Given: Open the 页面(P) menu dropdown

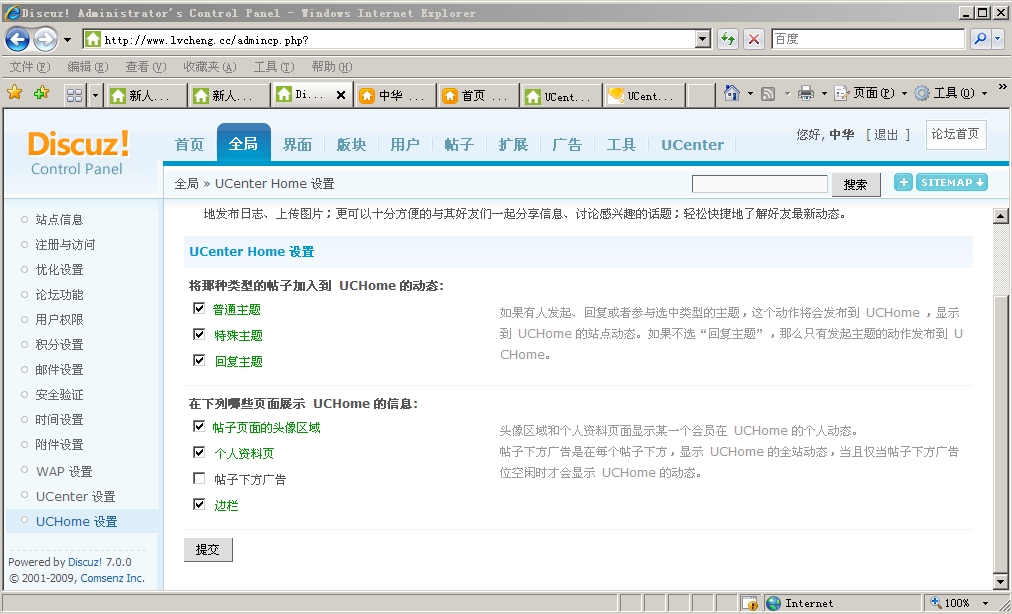Looking at the screenshot, I should [x=871, y=94].
